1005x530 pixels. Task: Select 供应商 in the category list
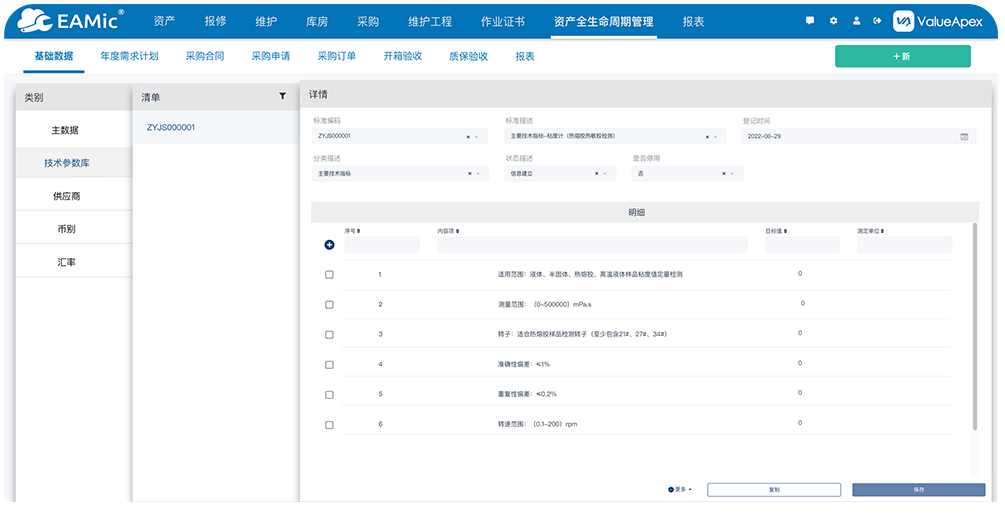[67, 196]
